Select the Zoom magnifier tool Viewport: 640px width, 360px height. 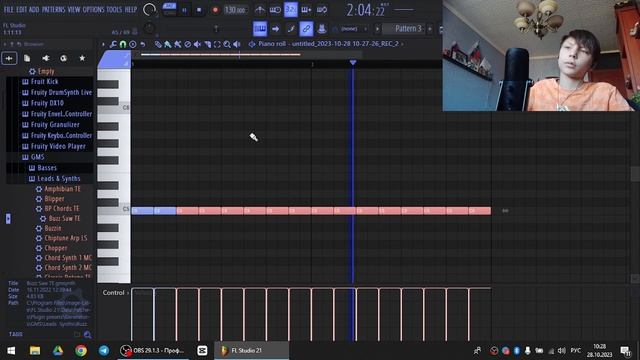coord(227,44)
